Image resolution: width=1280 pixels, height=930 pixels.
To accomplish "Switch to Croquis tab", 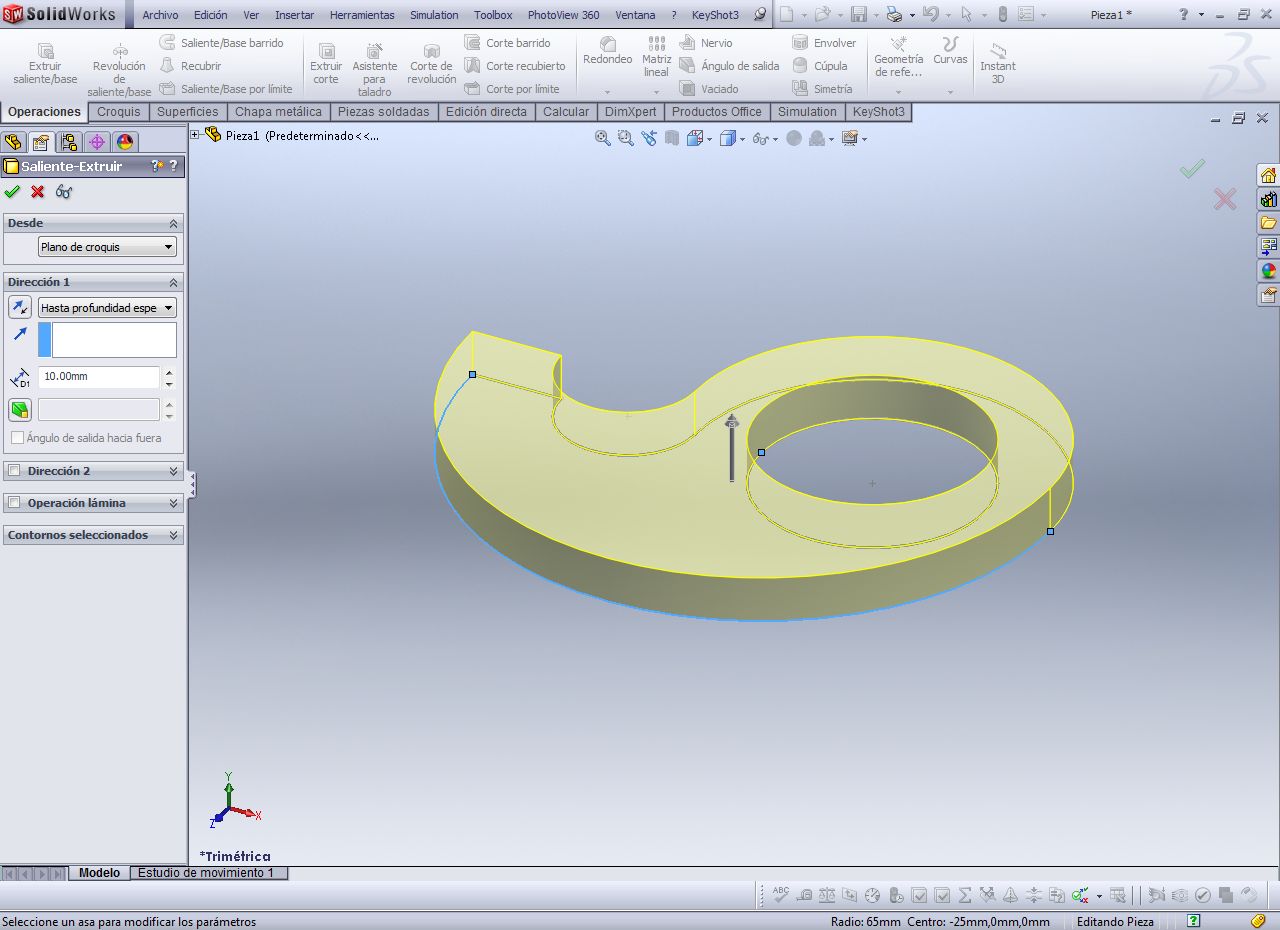I will pos(119,112).
